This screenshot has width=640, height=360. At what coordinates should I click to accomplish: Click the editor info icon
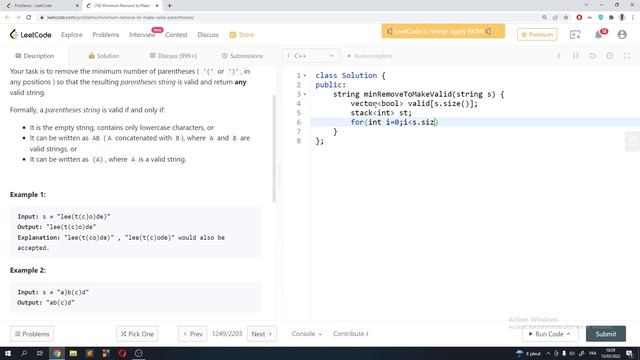point(558,56)
